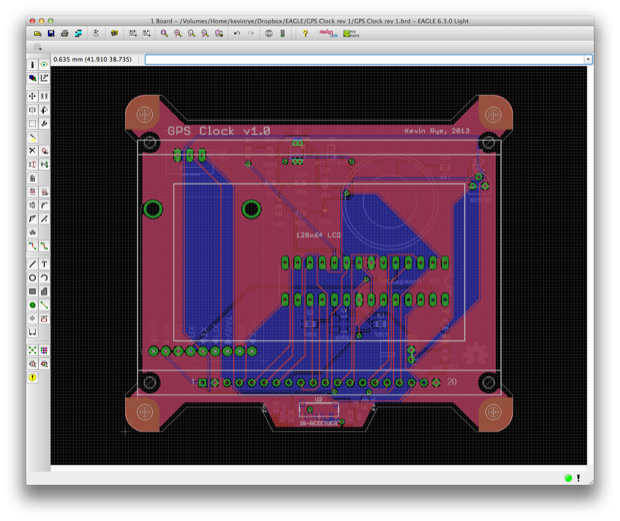620x521 pixels.
Task: Select the Meander tool
Action: click(x=32, y=232)
